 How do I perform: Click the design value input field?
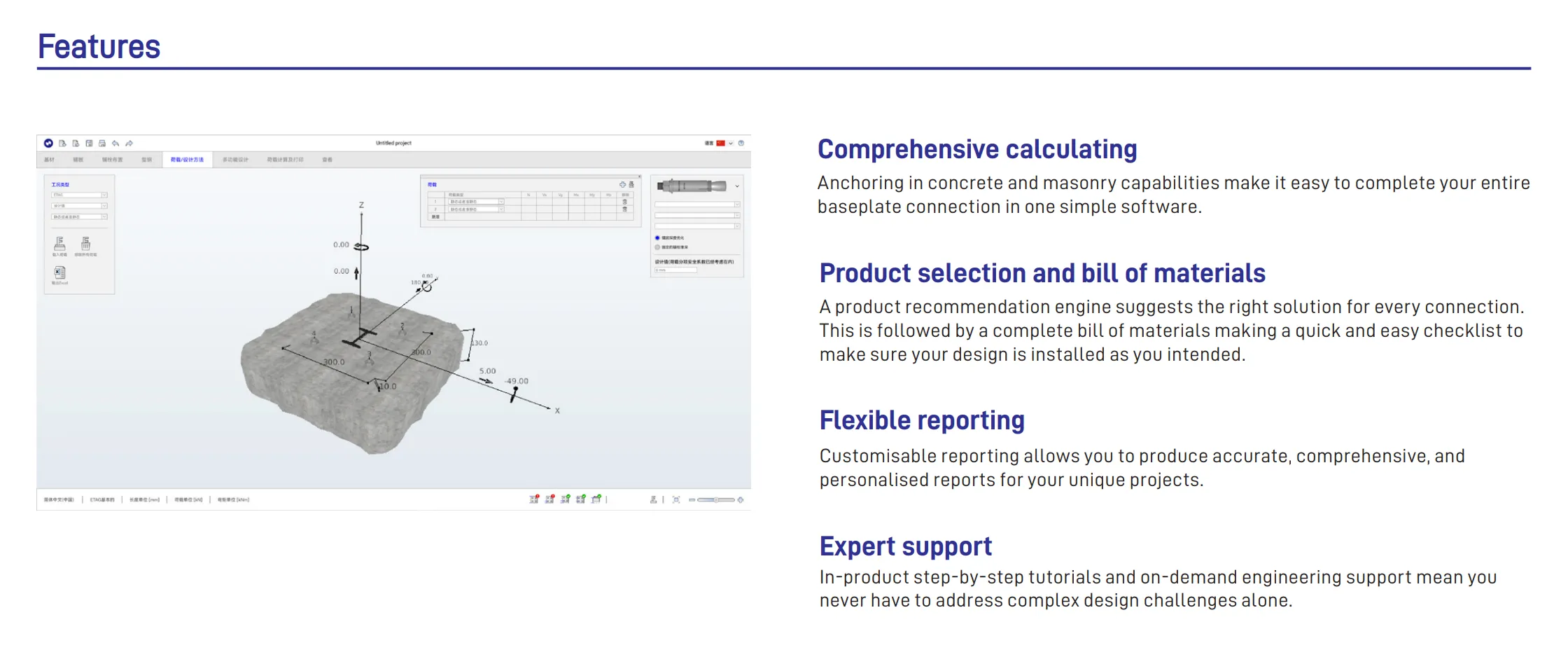(675, 270)
